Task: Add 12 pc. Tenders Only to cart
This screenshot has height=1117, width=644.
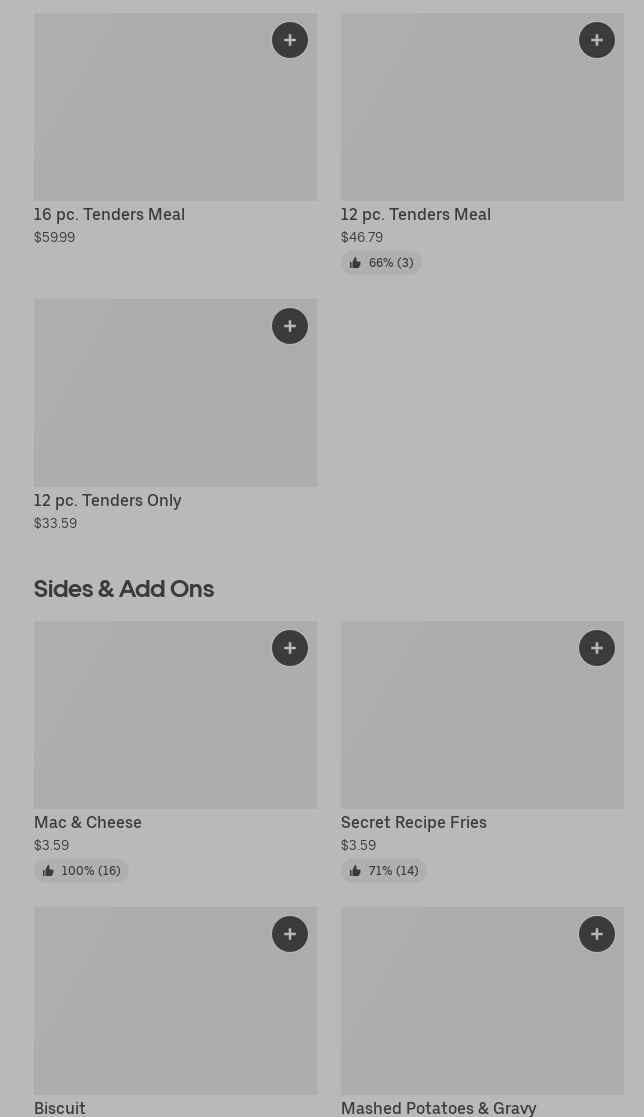Action: tap(290, 326)
